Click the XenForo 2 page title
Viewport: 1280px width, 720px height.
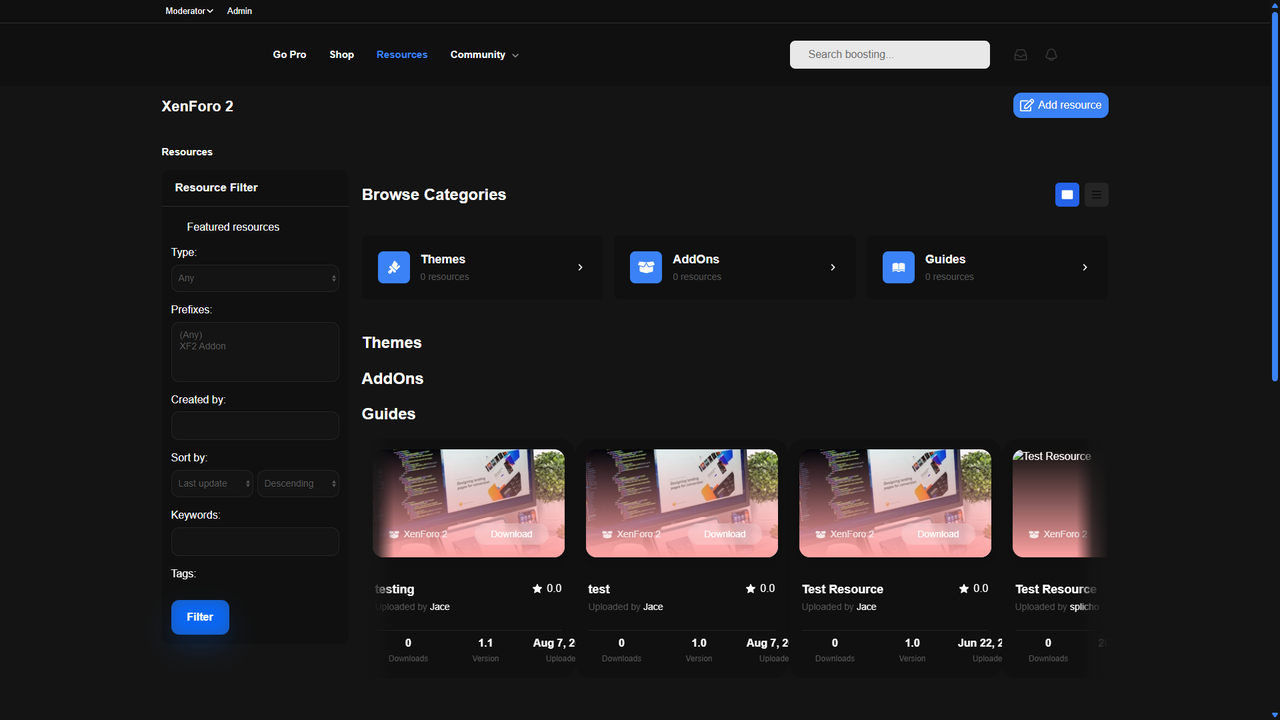pos(197,106)
